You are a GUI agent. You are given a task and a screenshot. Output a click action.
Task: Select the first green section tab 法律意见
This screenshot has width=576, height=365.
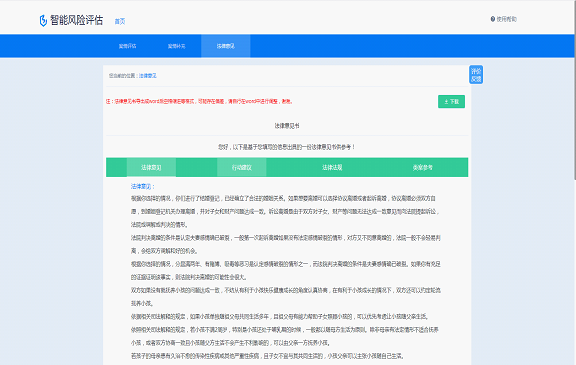[151, 167]
